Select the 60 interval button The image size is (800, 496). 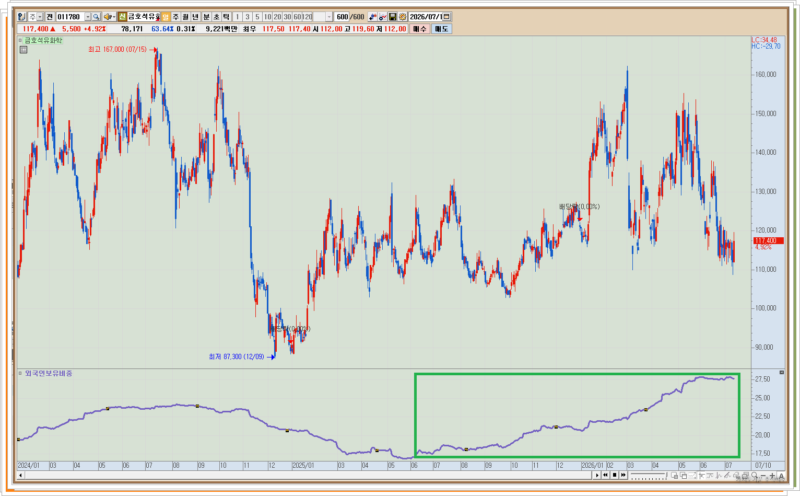(297, 17)
